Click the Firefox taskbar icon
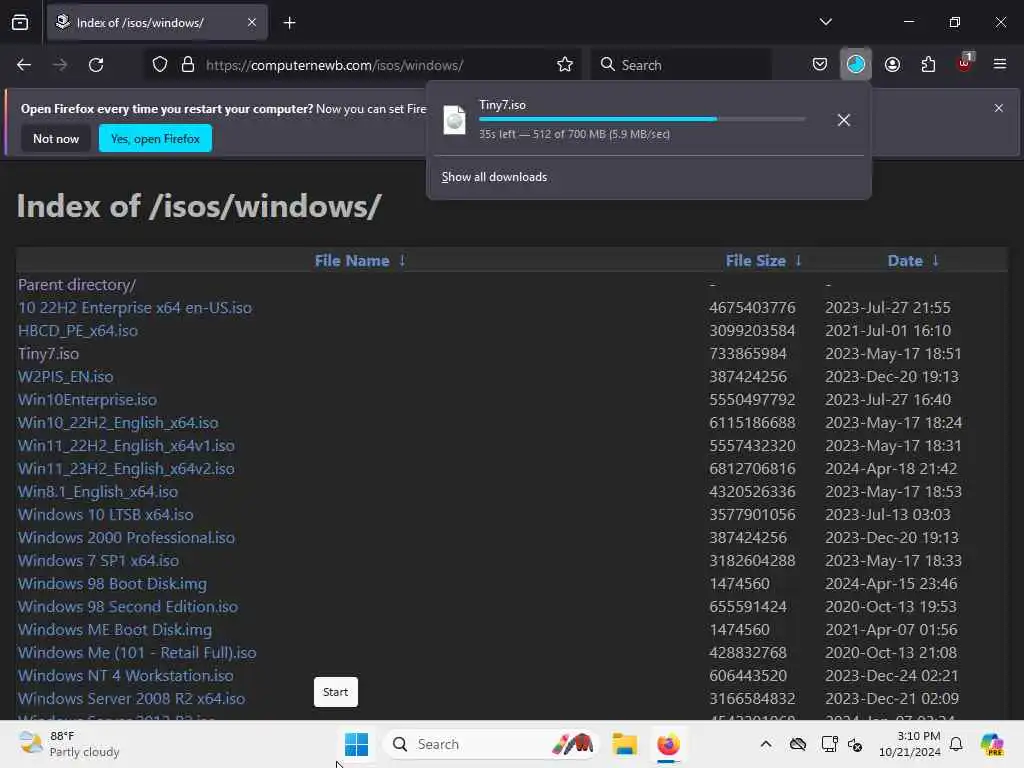This screenshot has width=1024, height=768. pyautogui.click(x=668, y=744)
